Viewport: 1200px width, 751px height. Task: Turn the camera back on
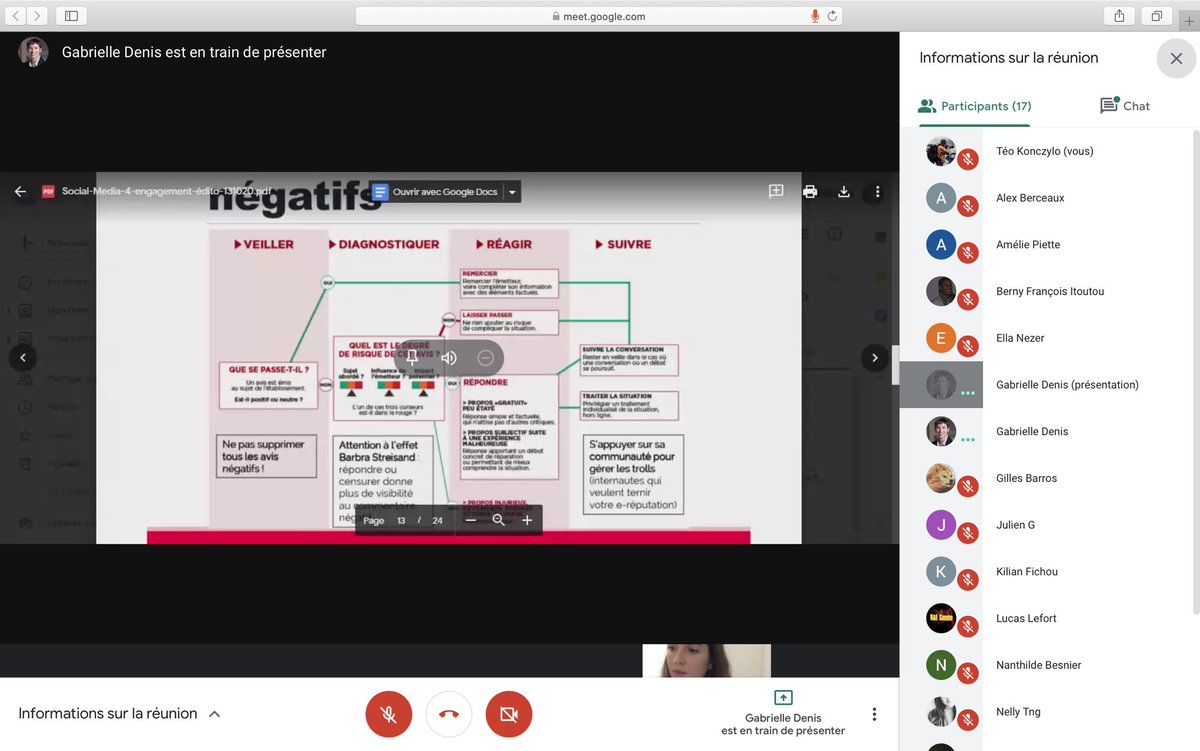pos(508,714)
